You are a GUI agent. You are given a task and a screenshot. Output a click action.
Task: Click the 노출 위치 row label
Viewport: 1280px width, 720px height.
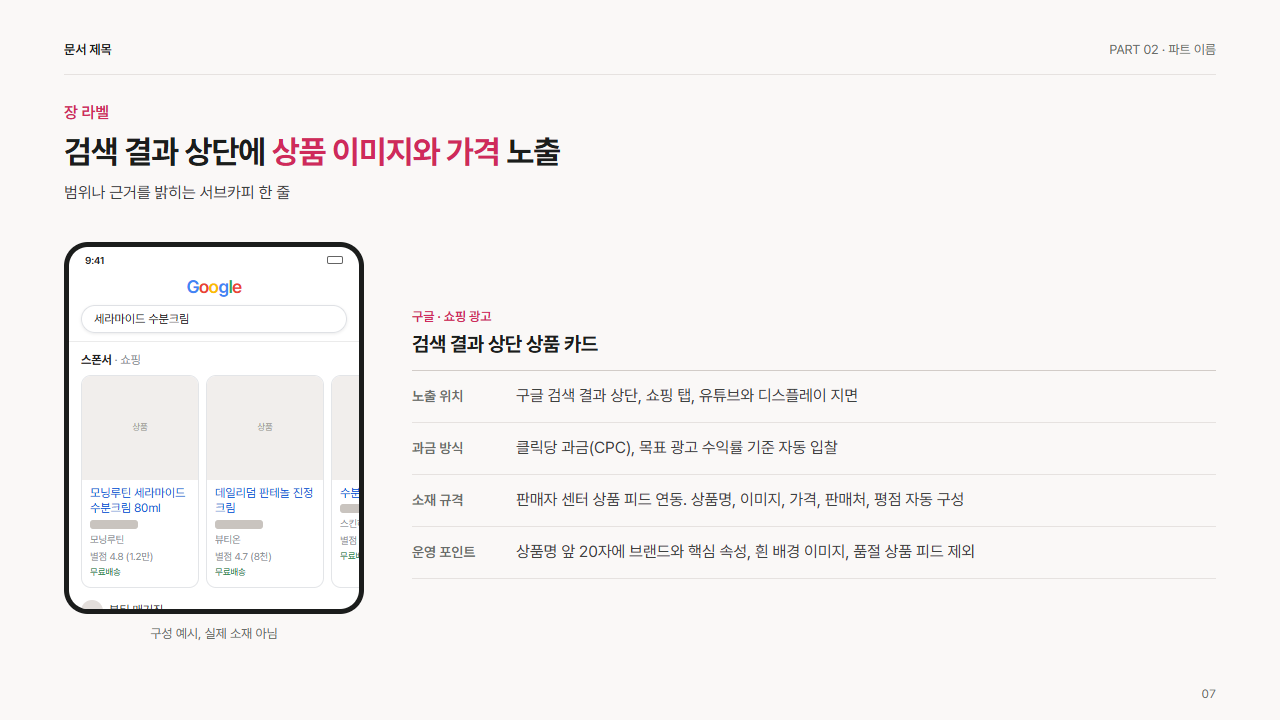(x=438, y=396)
